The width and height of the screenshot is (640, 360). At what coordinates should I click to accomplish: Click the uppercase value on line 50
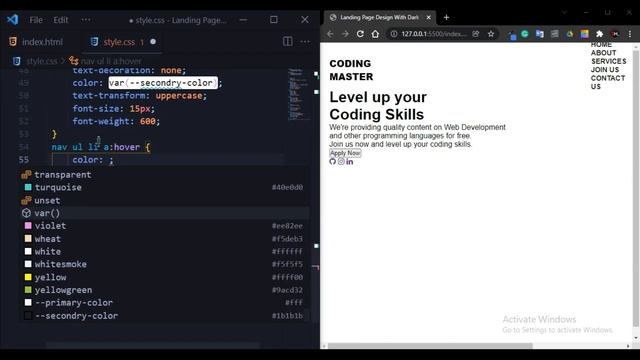point(179,96)
